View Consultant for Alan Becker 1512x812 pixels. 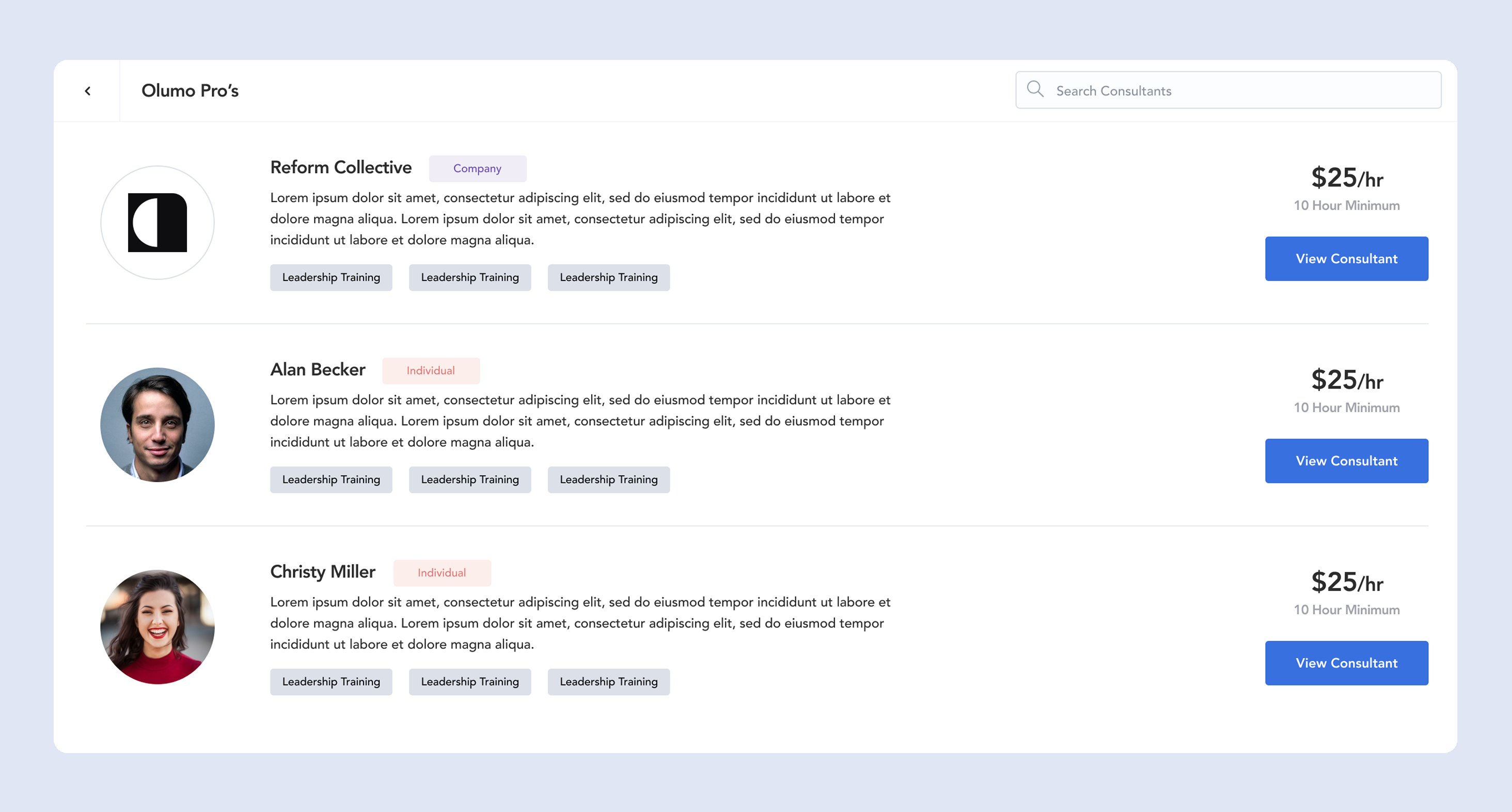point(1346,461)
